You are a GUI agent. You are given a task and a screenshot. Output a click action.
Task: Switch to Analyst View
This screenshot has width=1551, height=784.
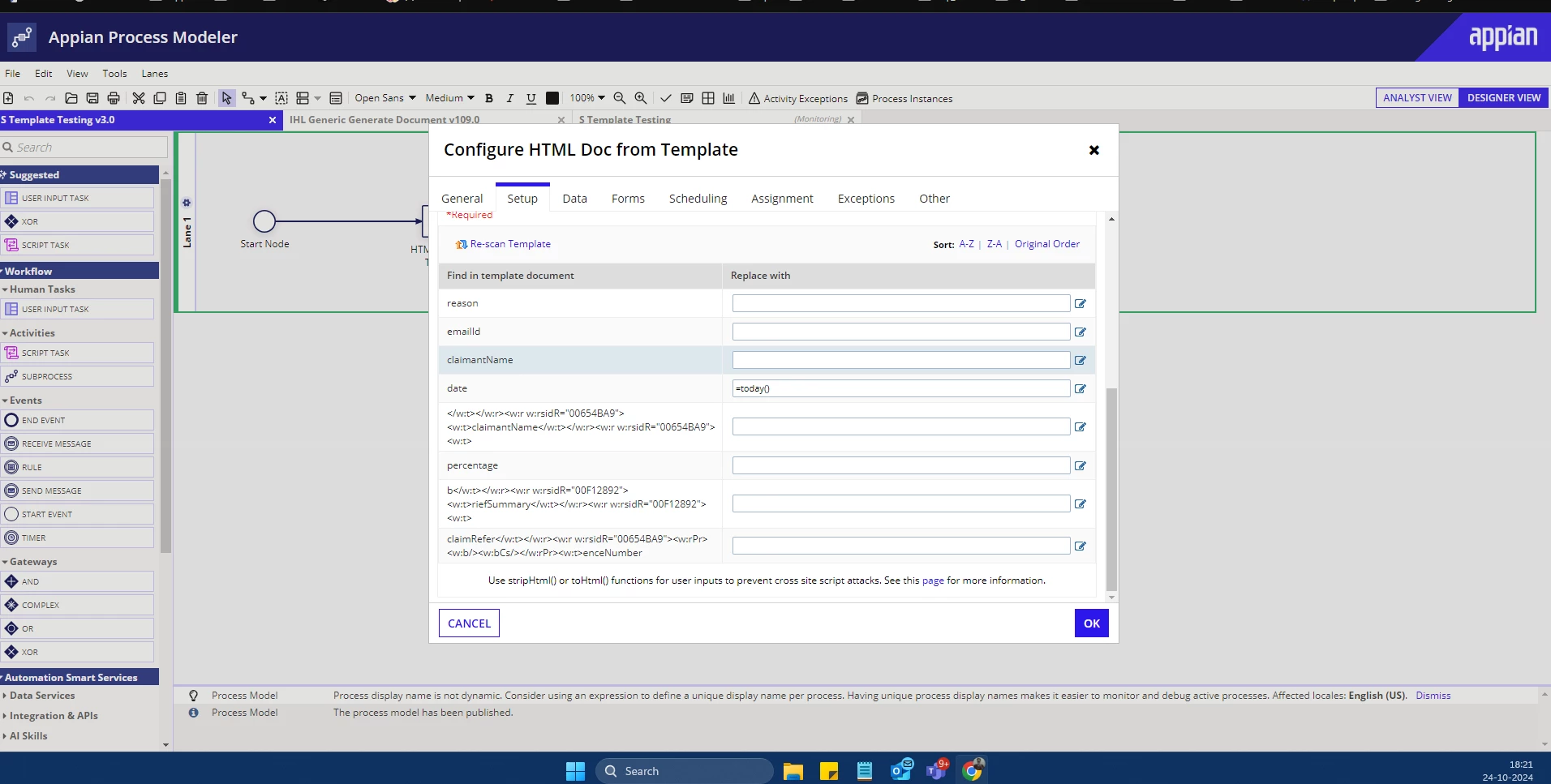tap(1417, 98)
